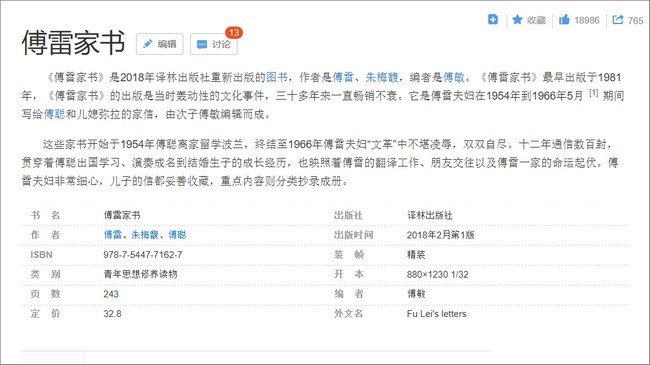Screen dimensions: 650x365
Task: Click the share count 765
Action: [x=635, y=20]
